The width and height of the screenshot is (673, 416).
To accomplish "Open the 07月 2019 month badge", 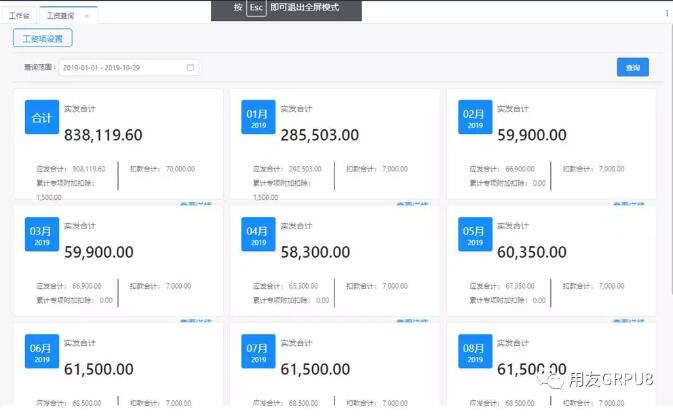I will [258, 352].
